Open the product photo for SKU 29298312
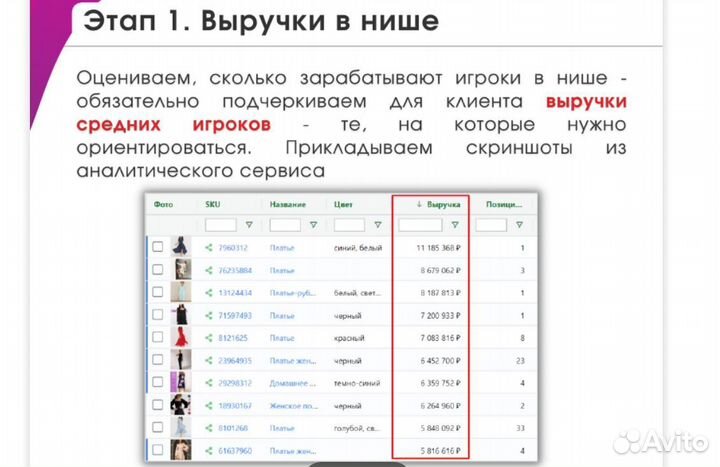The width and height of the screenshot is (720, 467). 181,382
